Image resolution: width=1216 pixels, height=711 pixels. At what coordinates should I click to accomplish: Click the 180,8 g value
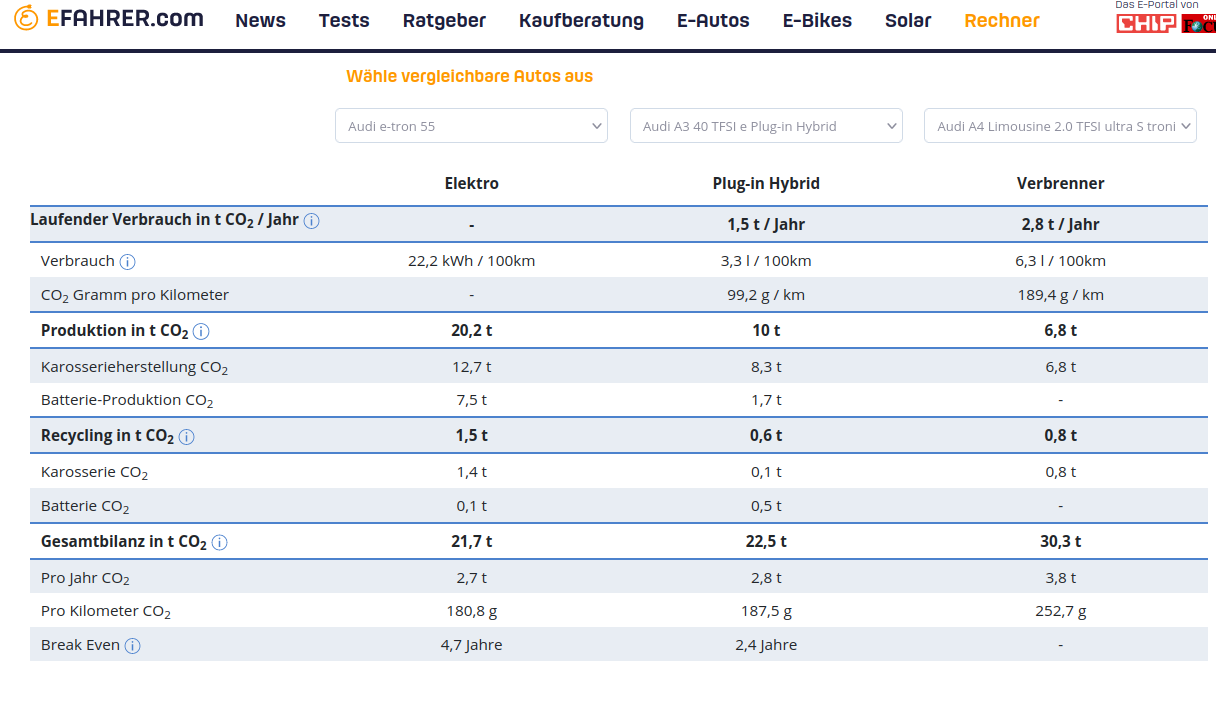click(x=472, y=611)
